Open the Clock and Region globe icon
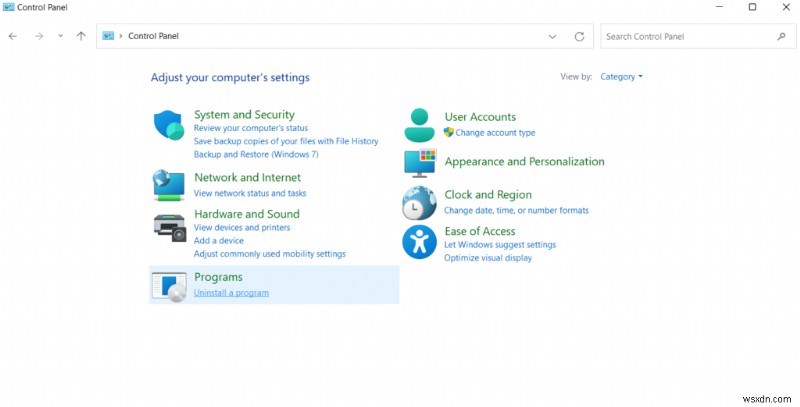Image resolution: width=800 pixels, height=407 pixels. 419,203
